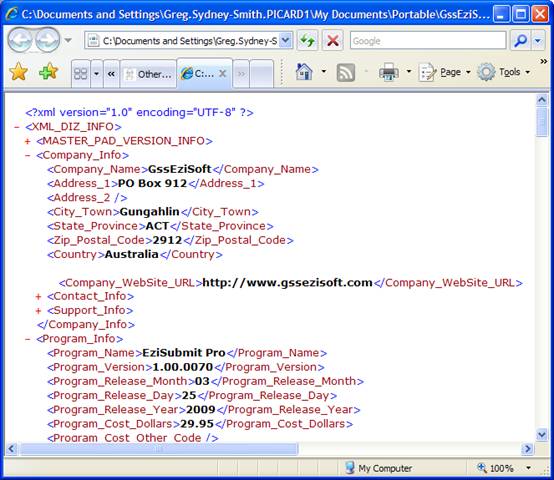Switch to the Other... tab
554x480 pixels.
(x=148, y=74)
